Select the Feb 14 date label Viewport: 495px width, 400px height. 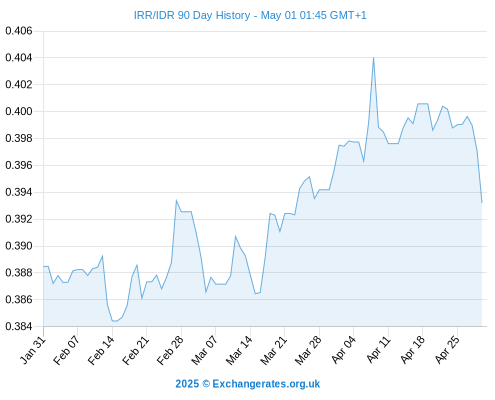point(101,350)
